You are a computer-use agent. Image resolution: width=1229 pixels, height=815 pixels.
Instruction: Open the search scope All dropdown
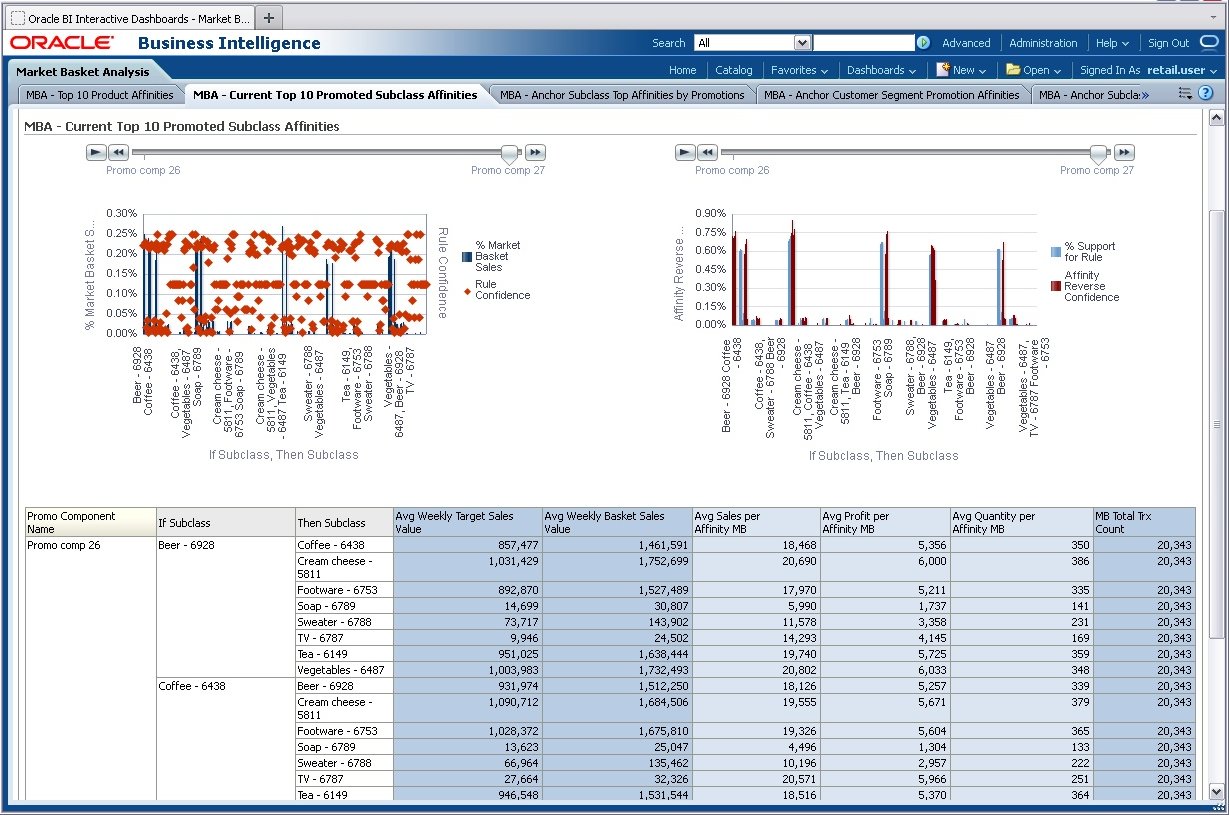(801, 43)
